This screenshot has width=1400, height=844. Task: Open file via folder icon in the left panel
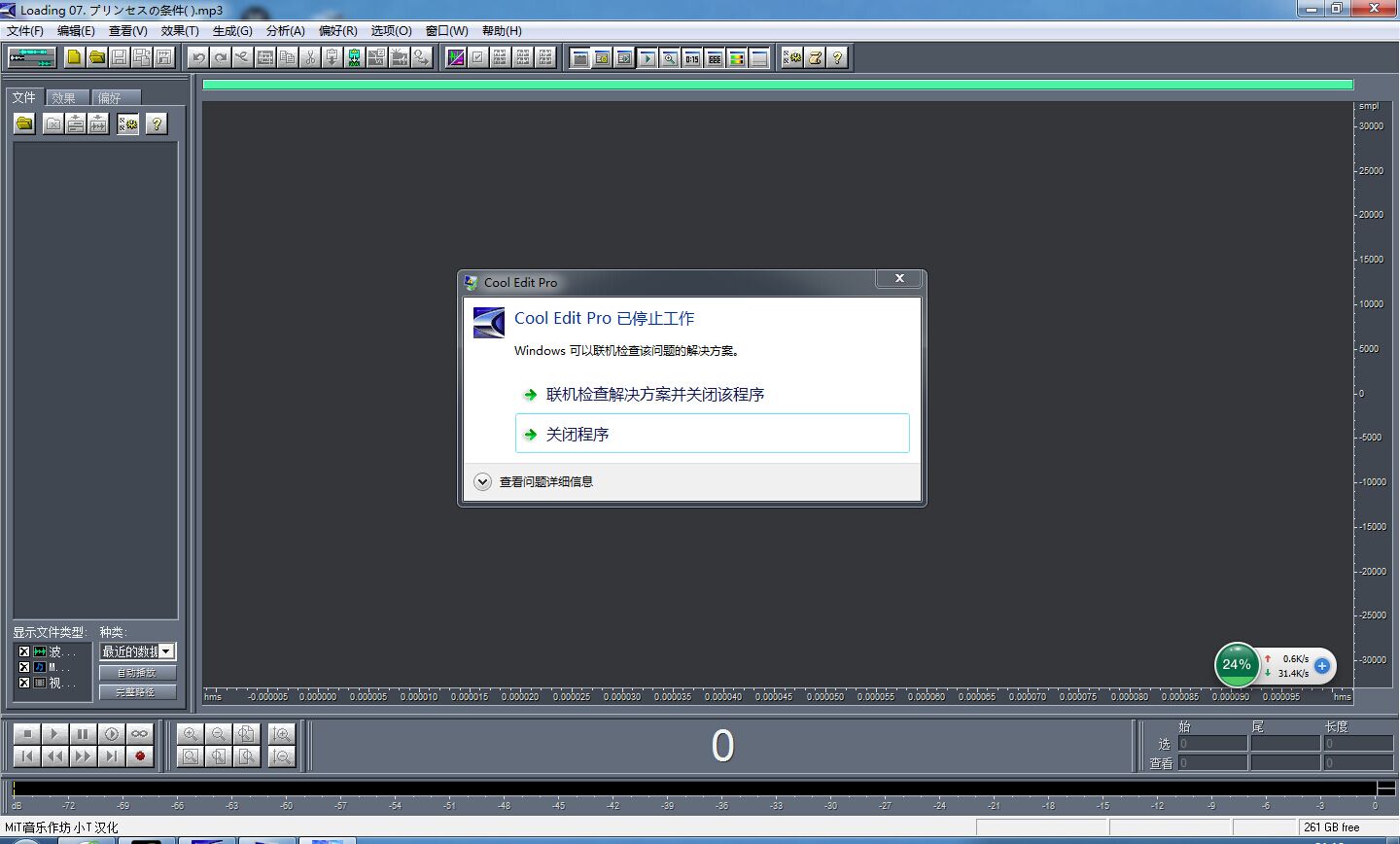[24, 123]
